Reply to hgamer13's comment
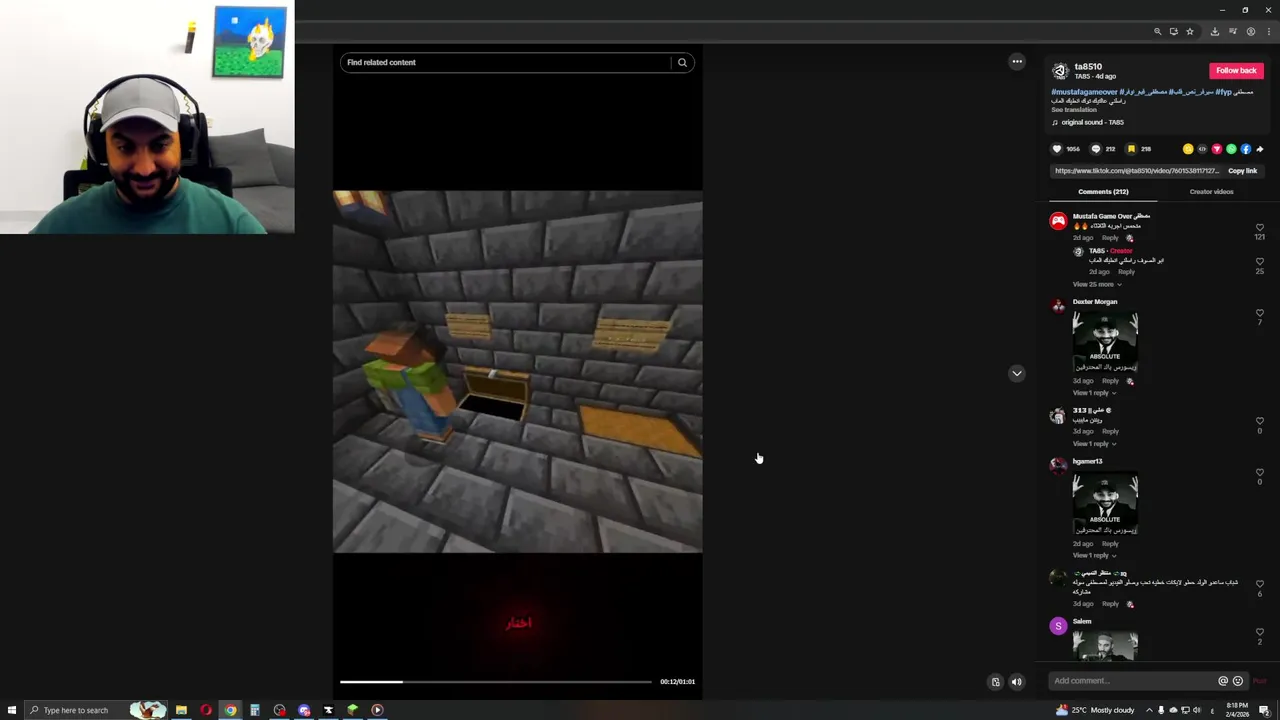Viewport: 1280px width, 720px height. 1110,544
